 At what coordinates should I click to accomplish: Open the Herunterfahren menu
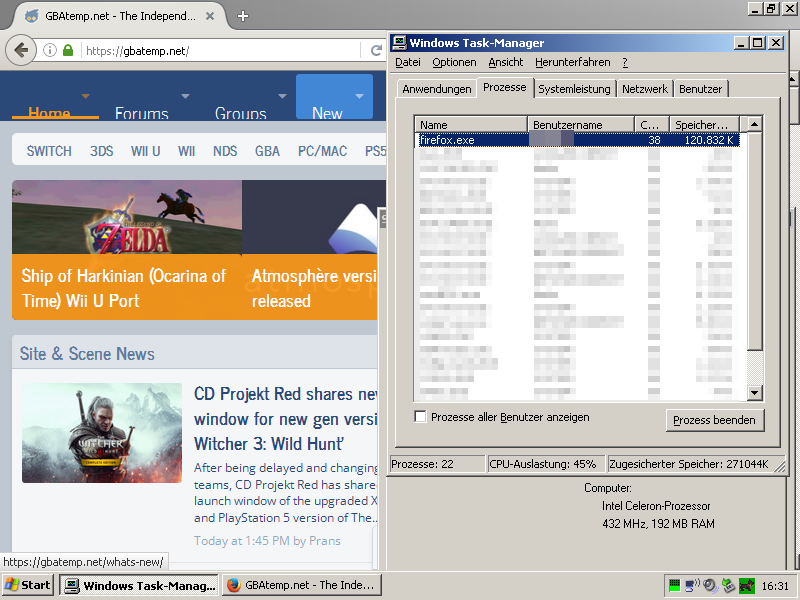[x=572, y=62]
